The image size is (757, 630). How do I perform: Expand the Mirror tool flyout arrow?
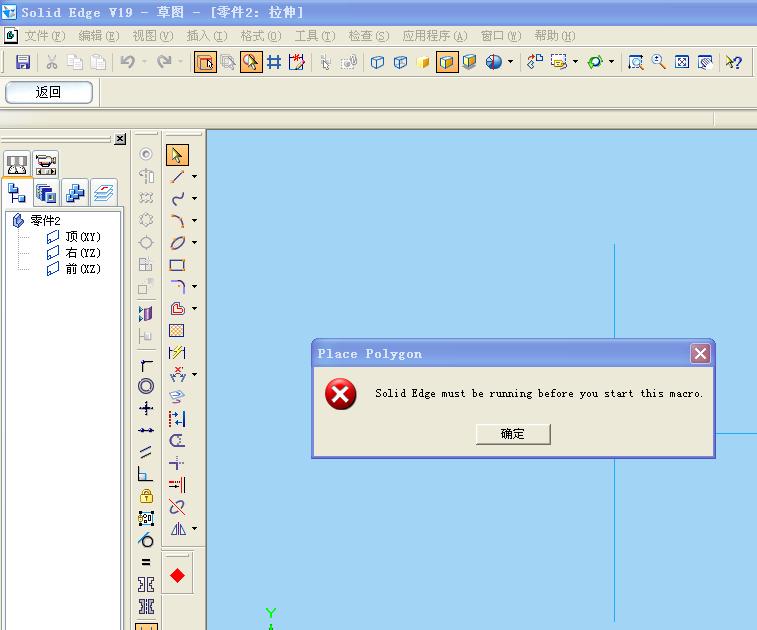pos(195,528)
